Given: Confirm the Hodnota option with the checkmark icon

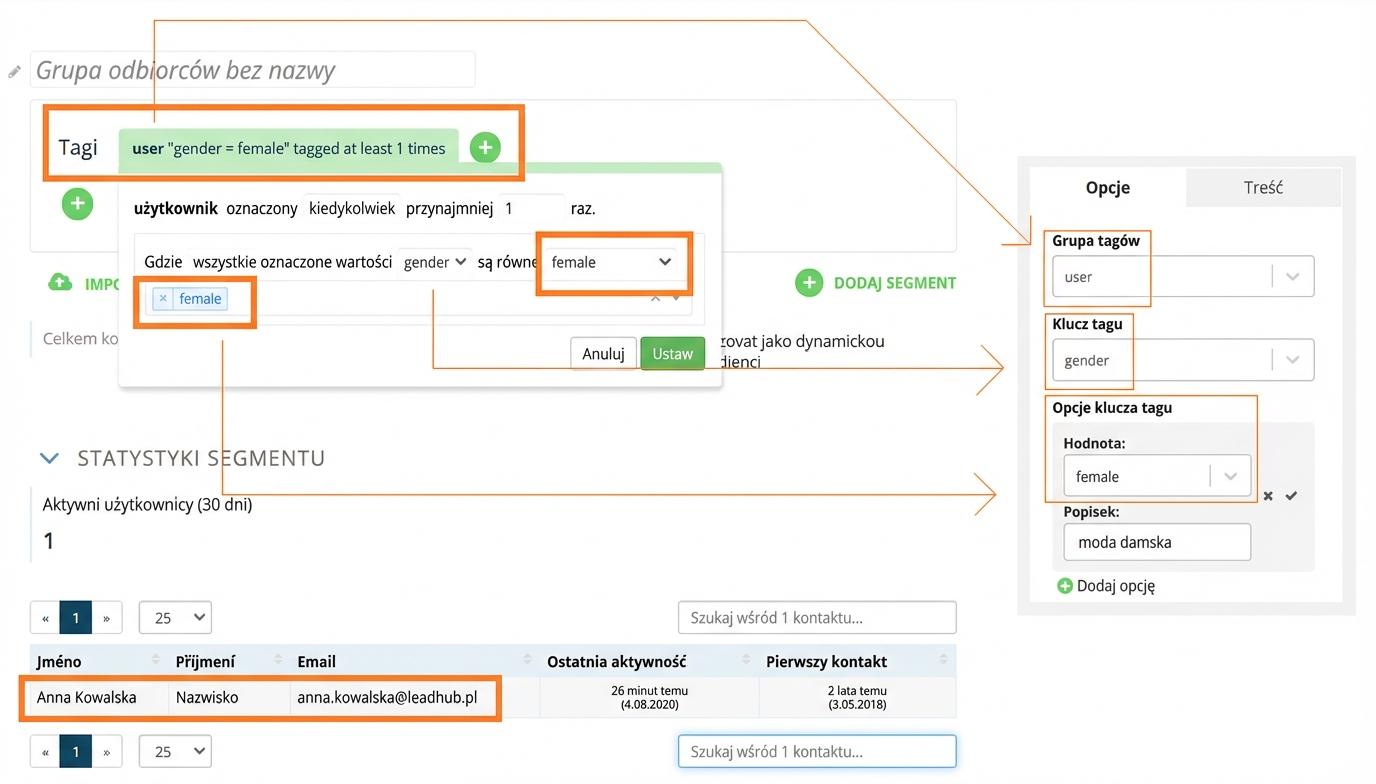Looking at the screenshot, I should pyautogui.click(x=1291, y=496).
